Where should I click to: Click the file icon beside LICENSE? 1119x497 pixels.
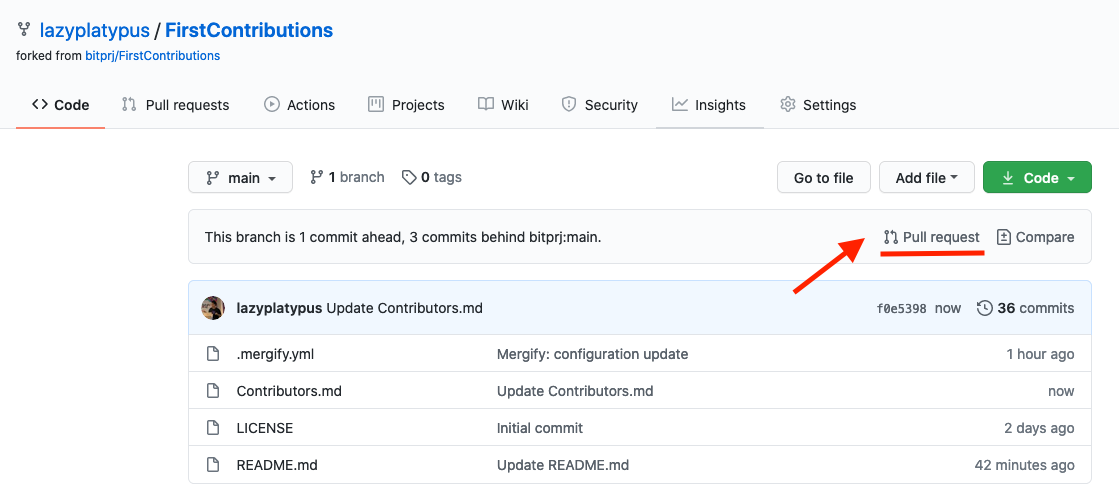coord(212,428)
